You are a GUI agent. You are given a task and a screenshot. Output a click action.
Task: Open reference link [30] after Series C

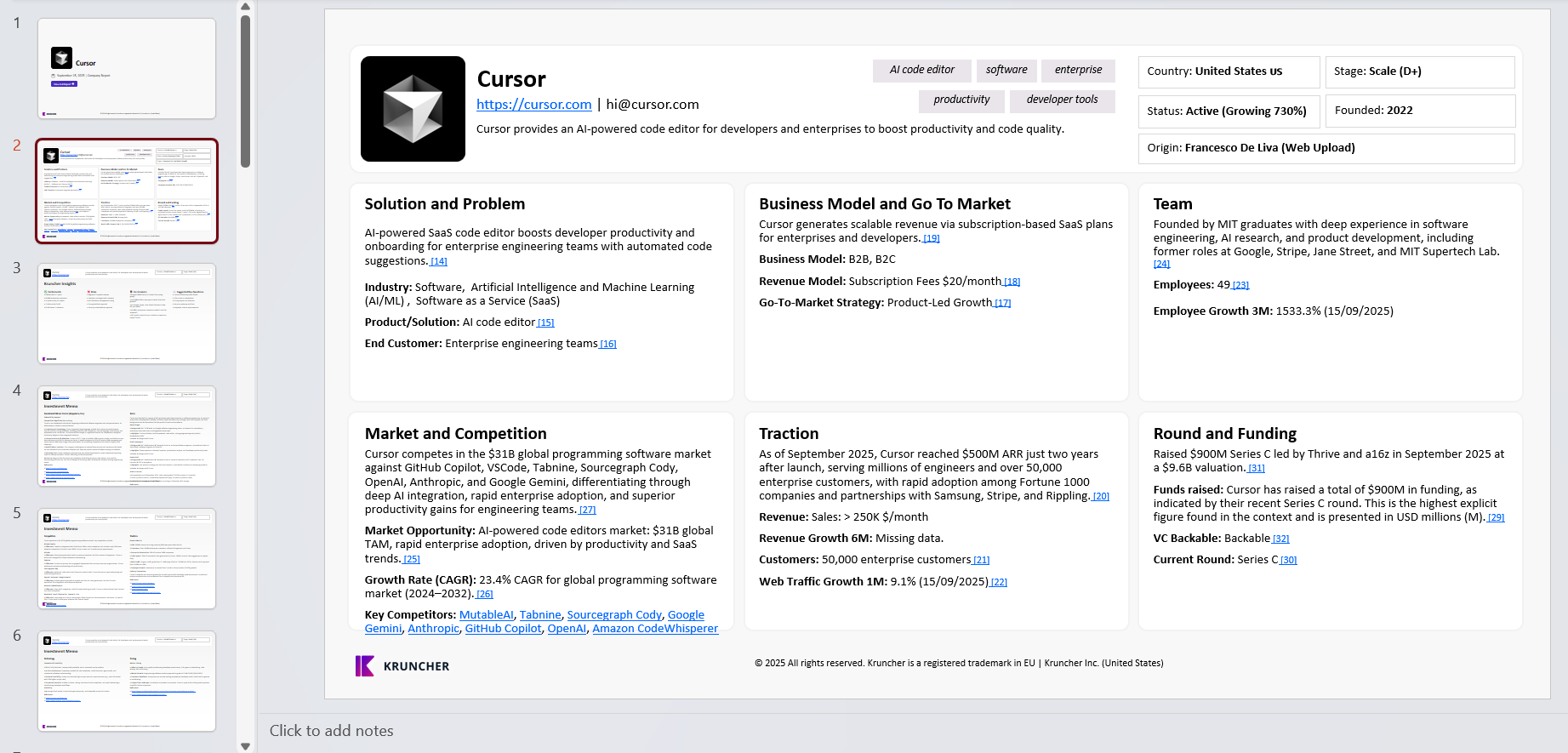tap(1289, 561)
